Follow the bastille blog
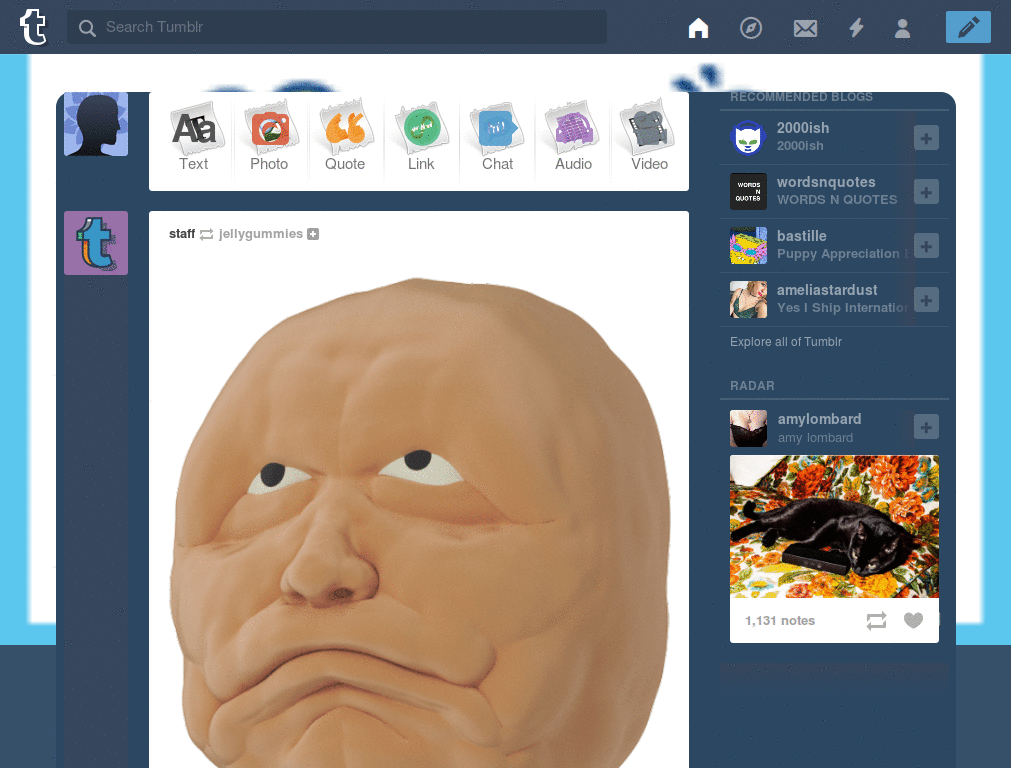Image resolution: width=1024 pixels, height=768 pixels. pyautogui.click(x=926, y=246)
